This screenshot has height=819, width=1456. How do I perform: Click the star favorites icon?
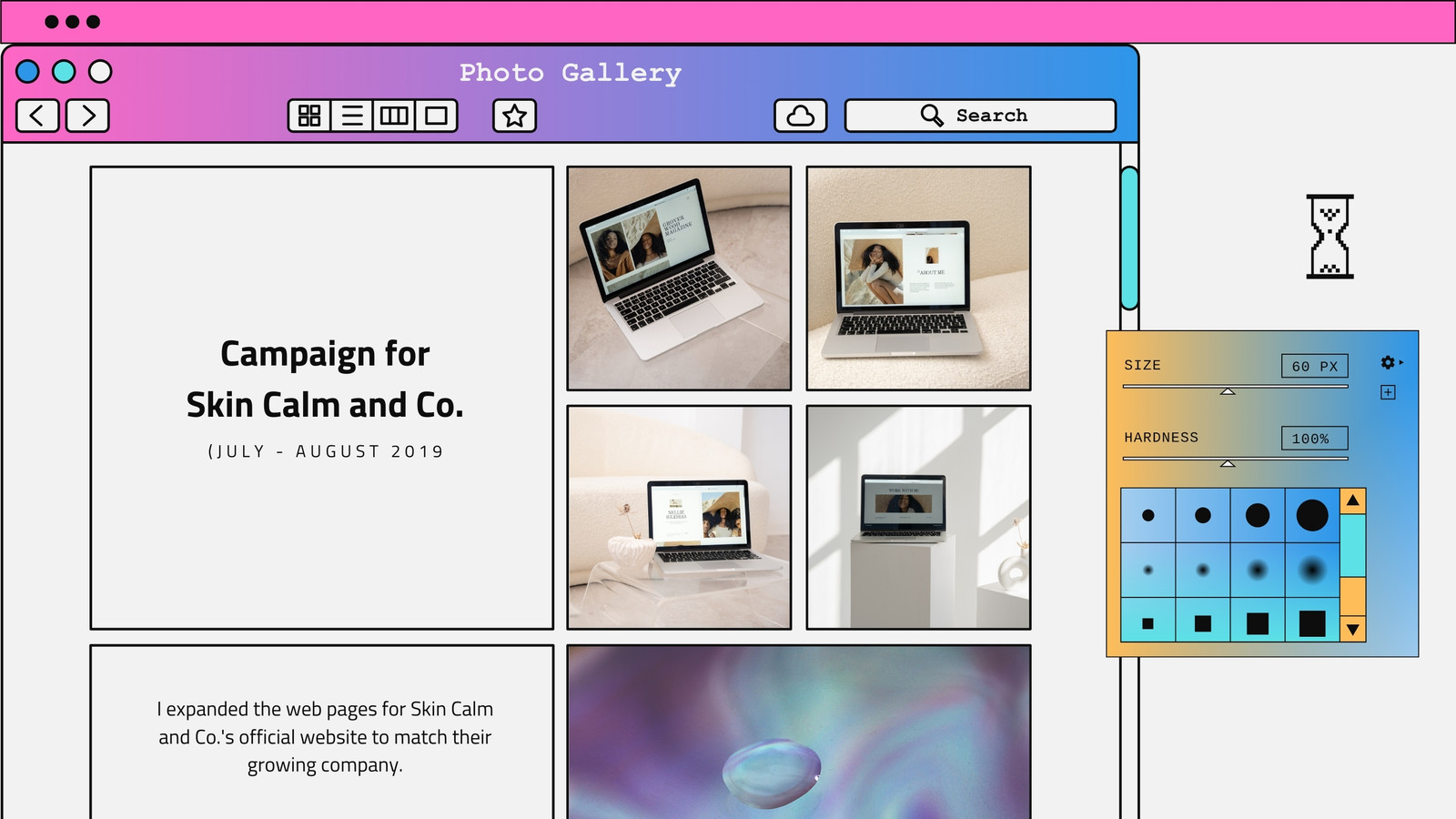click(x=515, y=116)
